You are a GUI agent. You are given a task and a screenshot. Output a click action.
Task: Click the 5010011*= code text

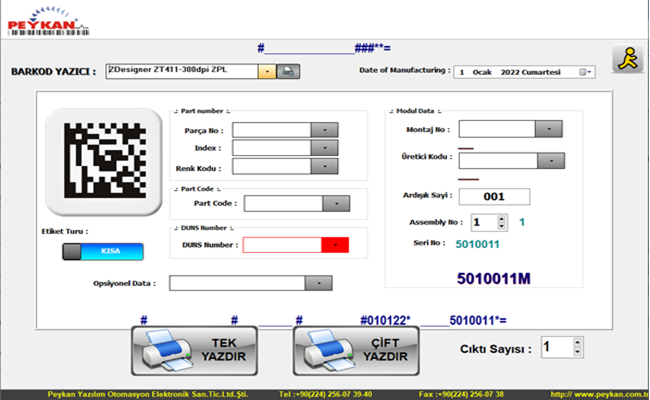click(478, 320)
